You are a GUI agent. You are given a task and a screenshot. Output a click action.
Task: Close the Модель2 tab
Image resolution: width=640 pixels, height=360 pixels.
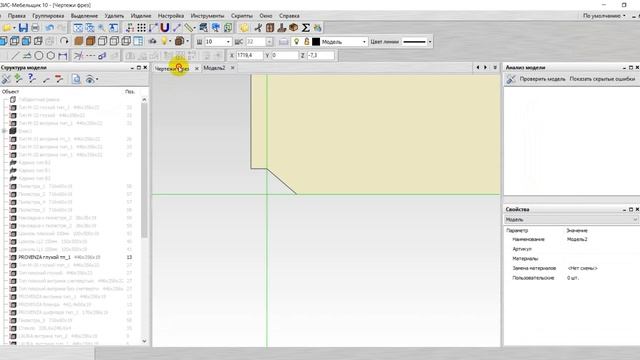(x=233, y=68)
